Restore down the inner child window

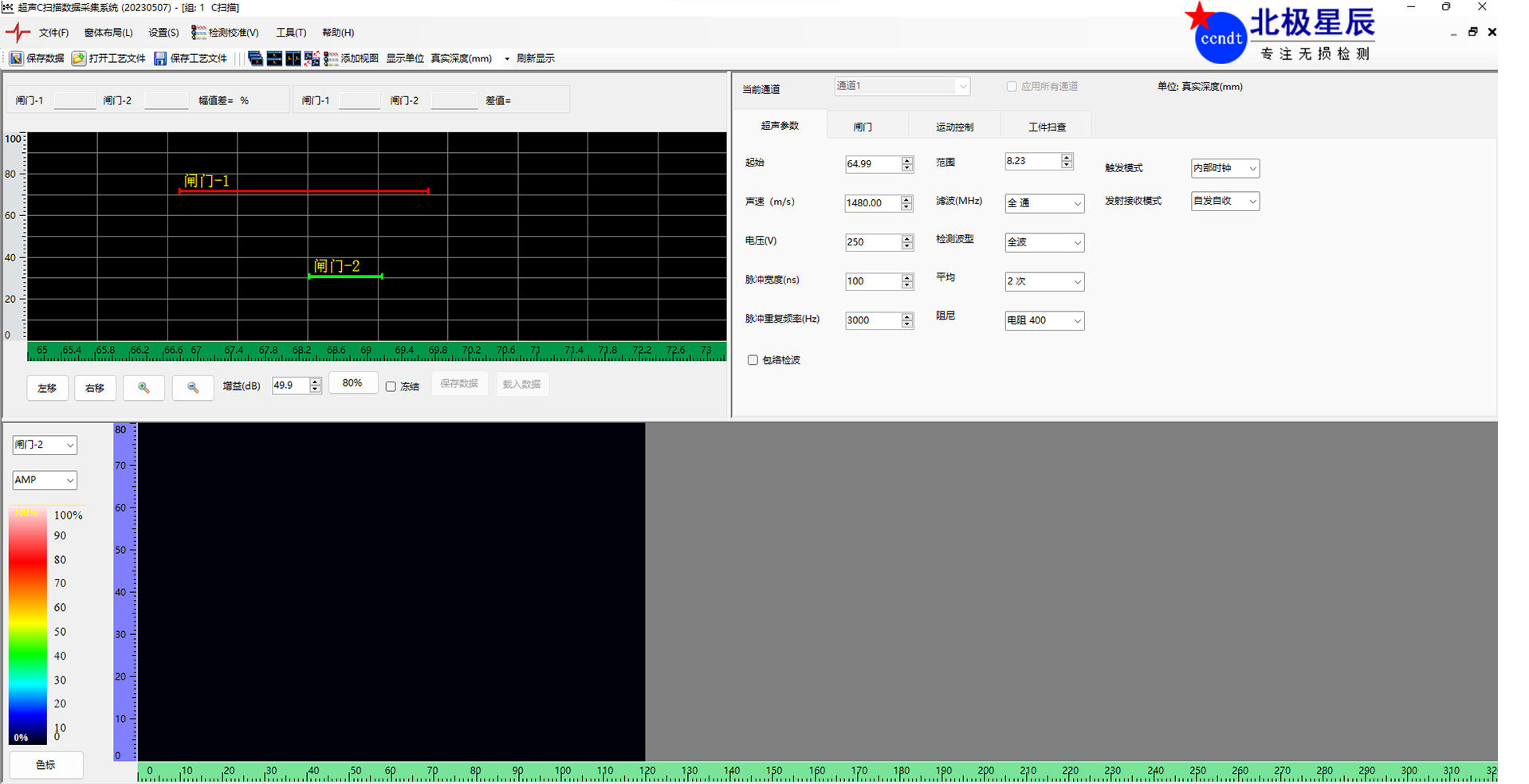1472,32
